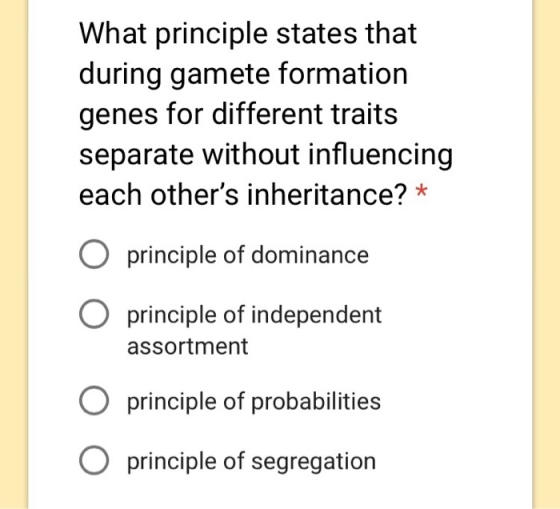Click the 'principle of dominance' option label
This screenshot has width=560, height=509.
(x=248, y=256)
